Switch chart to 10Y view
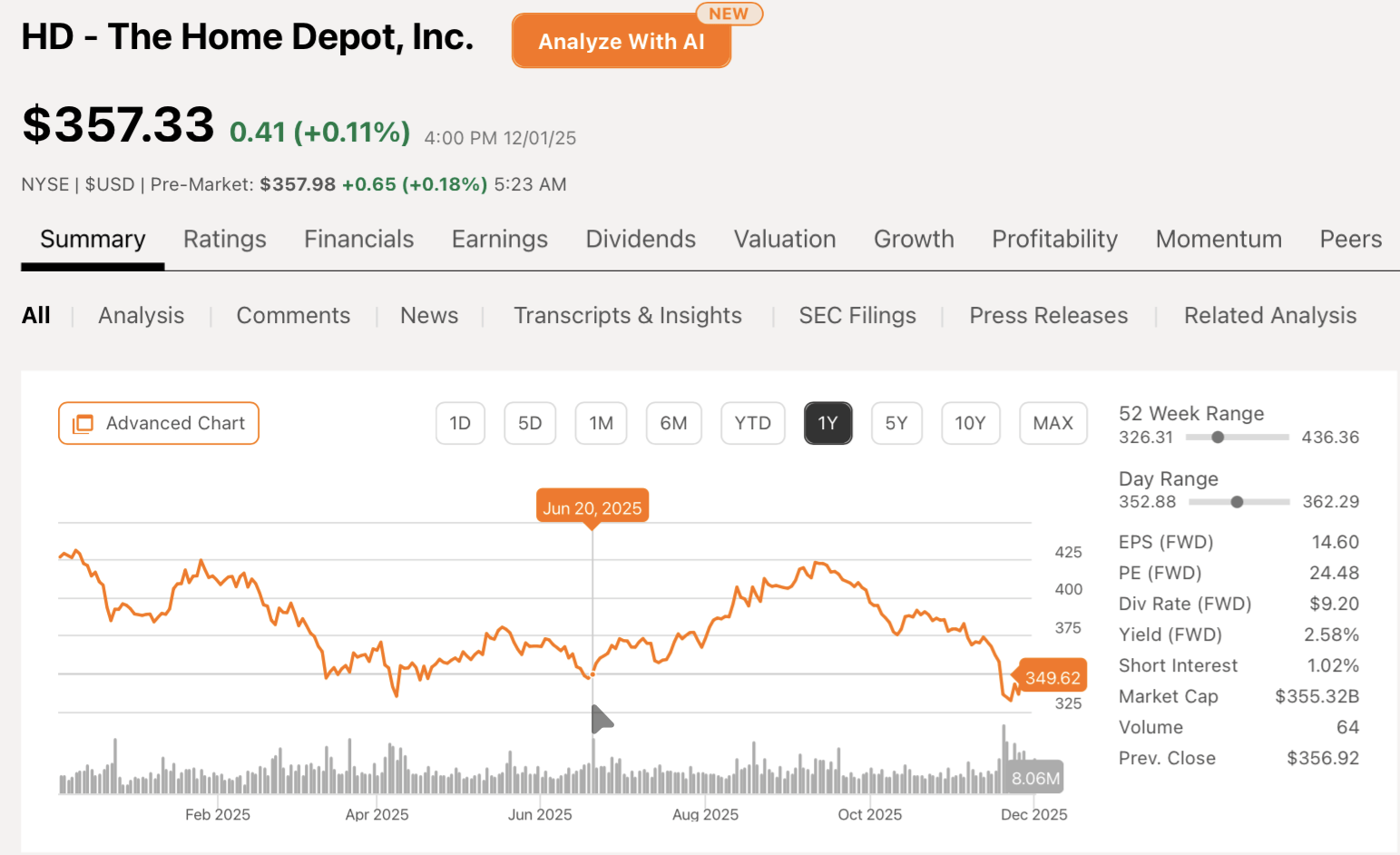The image size is (1400, 855). click(970, 423)
